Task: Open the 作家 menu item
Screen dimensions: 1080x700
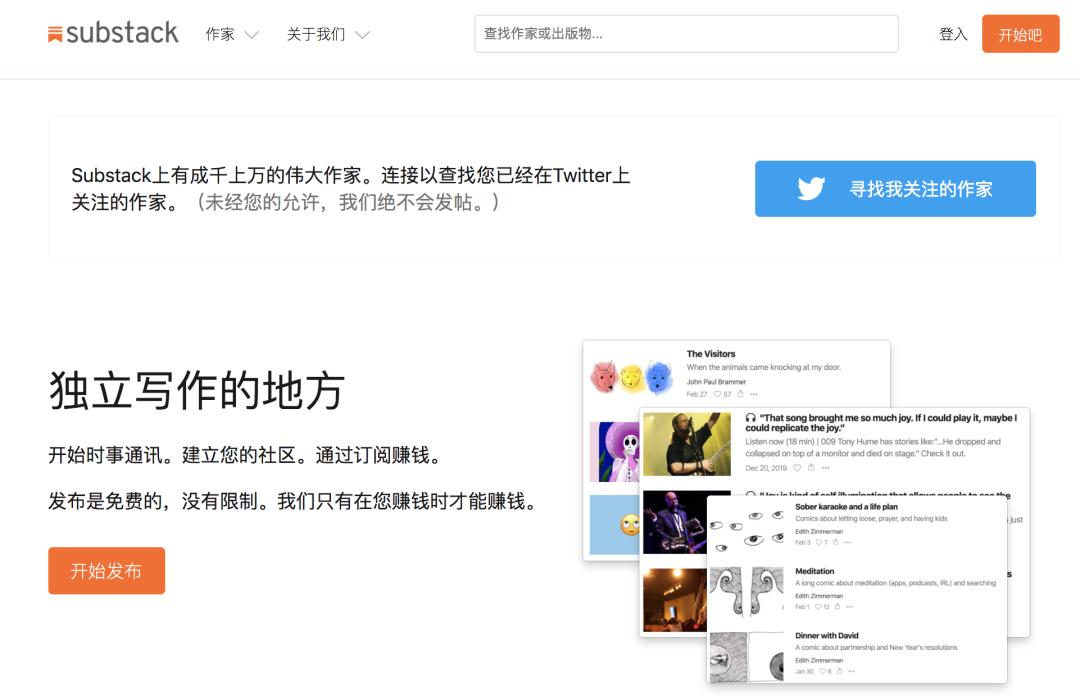Action: pyautogui.click(x=220, y=34)
